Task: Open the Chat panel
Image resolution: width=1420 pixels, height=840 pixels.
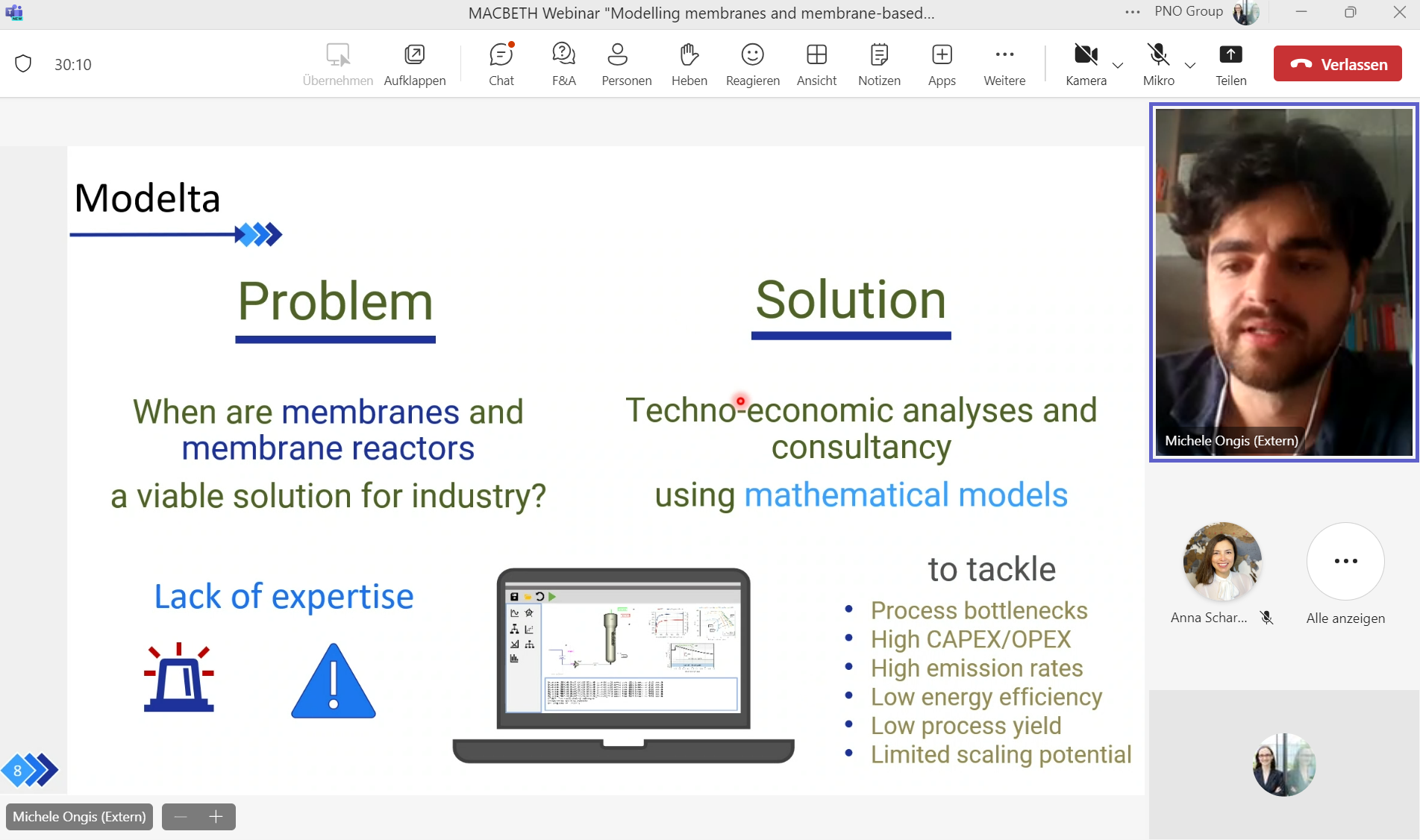Action: tap(501, 64)
